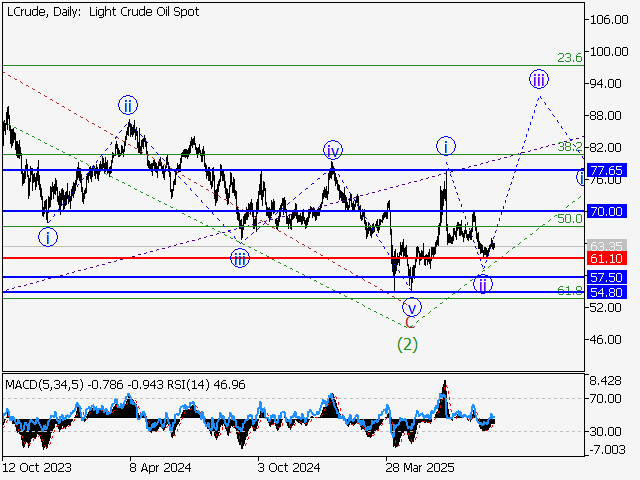Click wave i label above the 77.65 spike
640x480 pixels.
click(446, 146)
